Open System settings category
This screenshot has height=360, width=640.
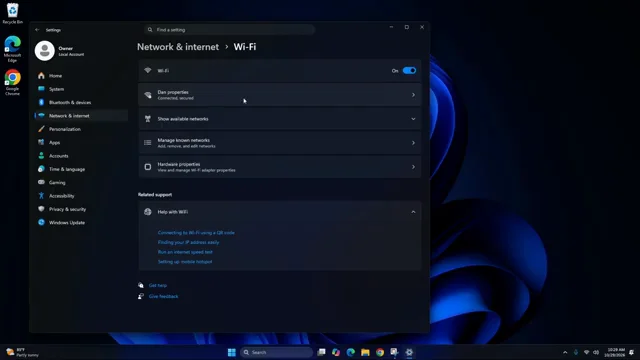point(81,89)
